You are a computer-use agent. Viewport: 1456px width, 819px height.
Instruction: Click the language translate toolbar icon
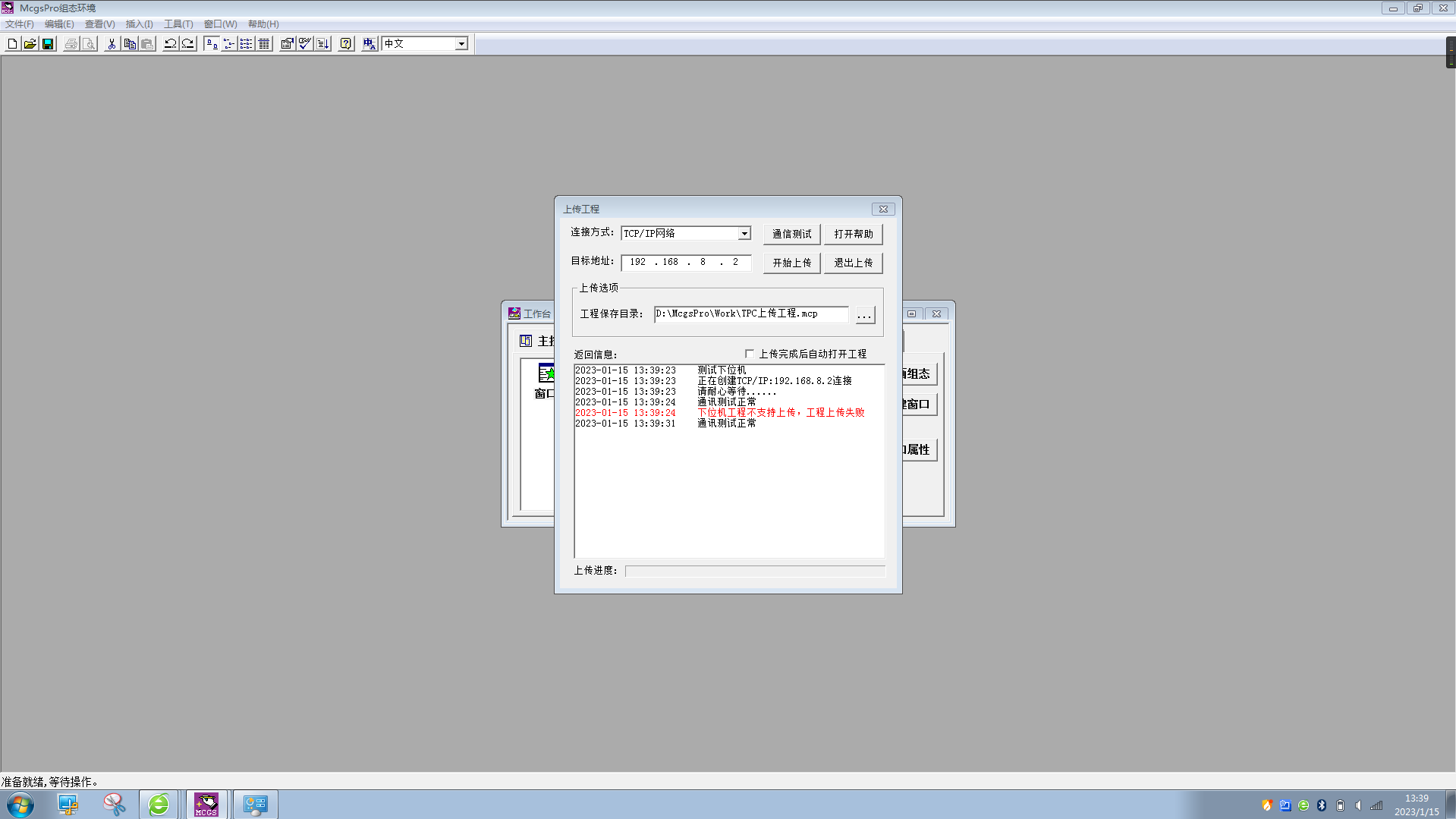[x=370, y=44]
